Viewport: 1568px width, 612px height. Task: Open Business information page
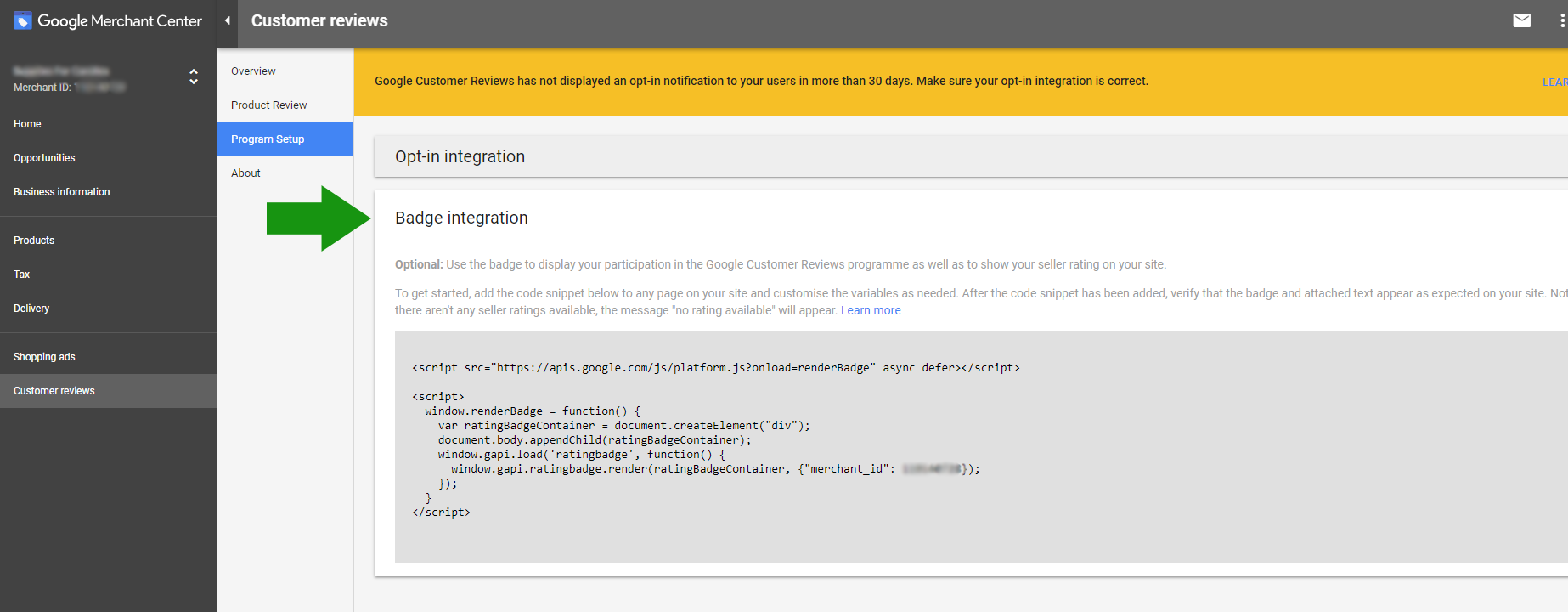pos(62,192)
